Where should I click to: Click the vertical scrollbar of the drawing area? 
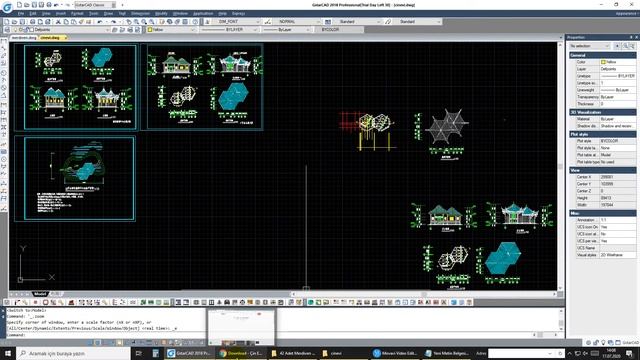[560, 165]
